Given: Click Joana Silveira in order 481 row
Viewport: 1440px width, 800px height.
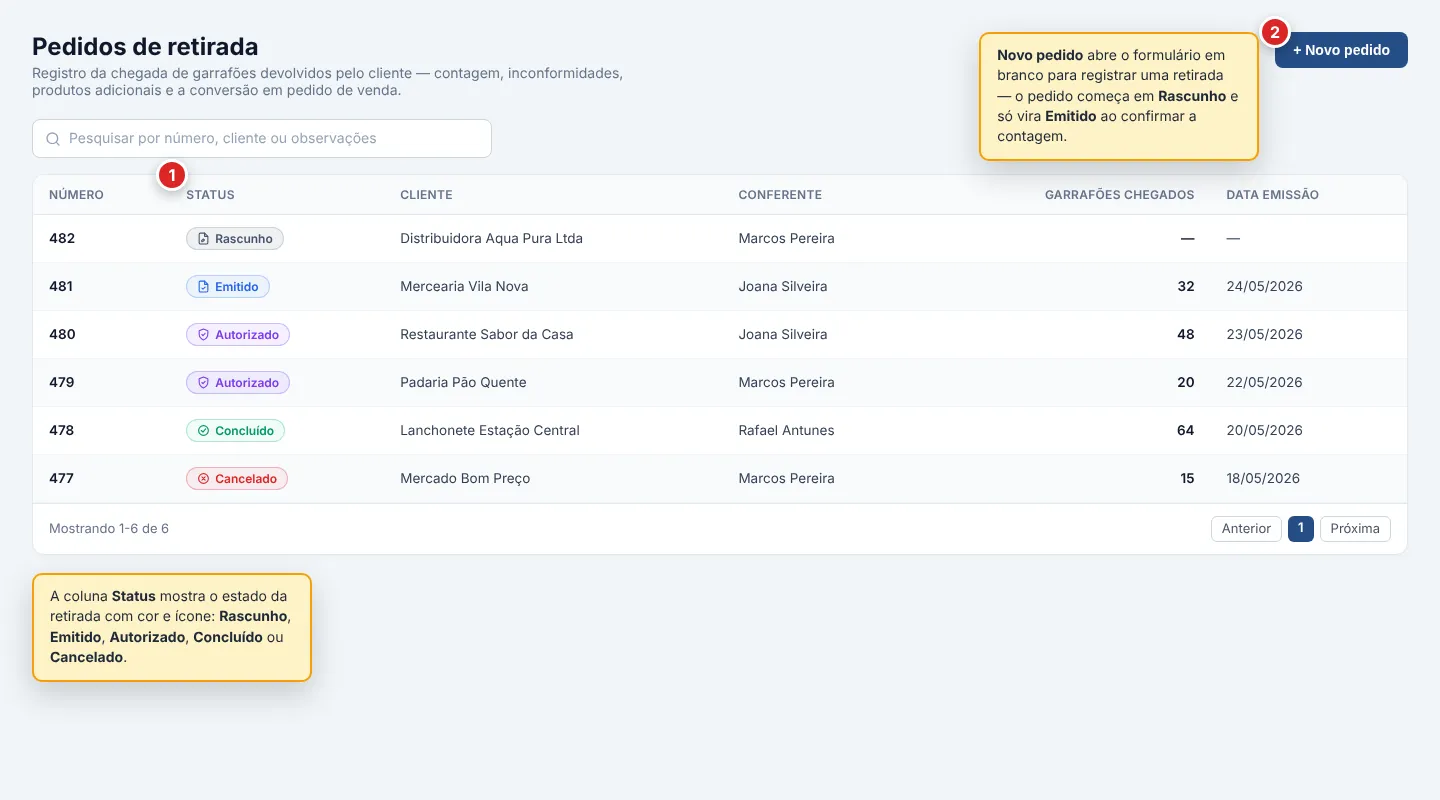Looking at the screenshot, I should click(x=783, y=287).
